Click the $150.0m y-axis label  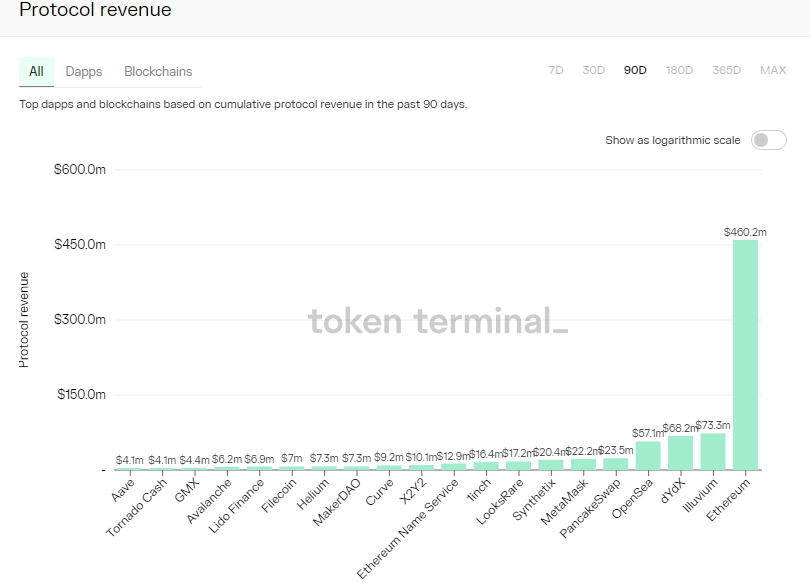(81, 395)
